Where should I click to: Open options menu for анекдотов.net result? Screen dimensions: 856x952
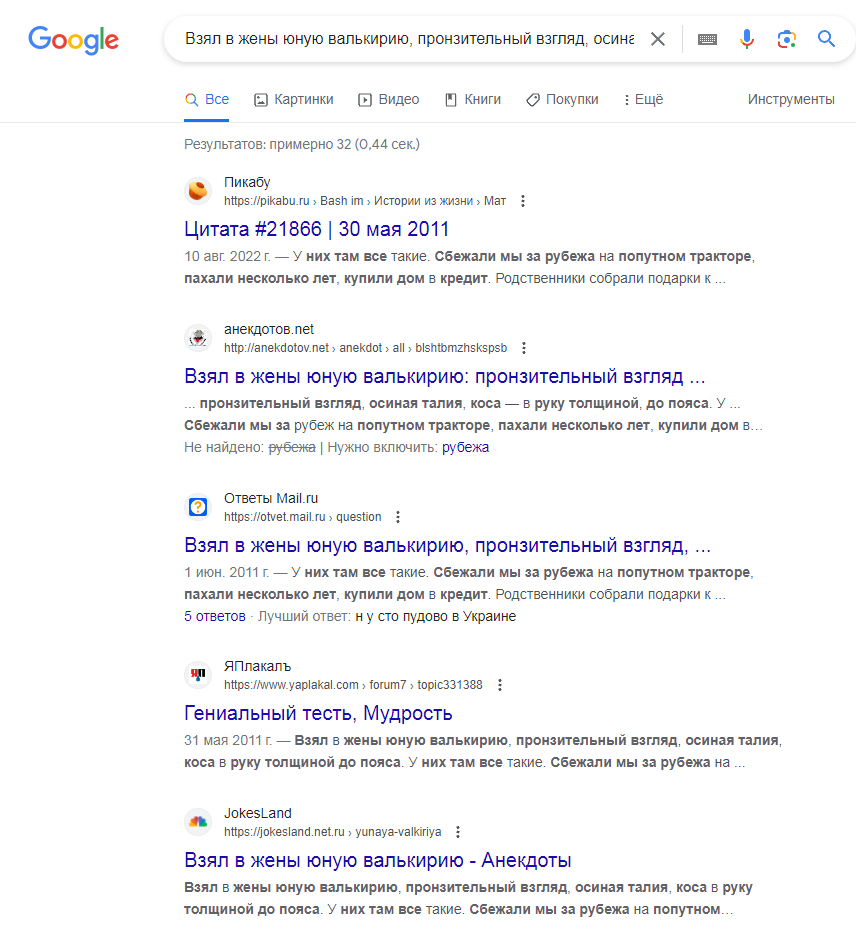(x=523, y=348)
